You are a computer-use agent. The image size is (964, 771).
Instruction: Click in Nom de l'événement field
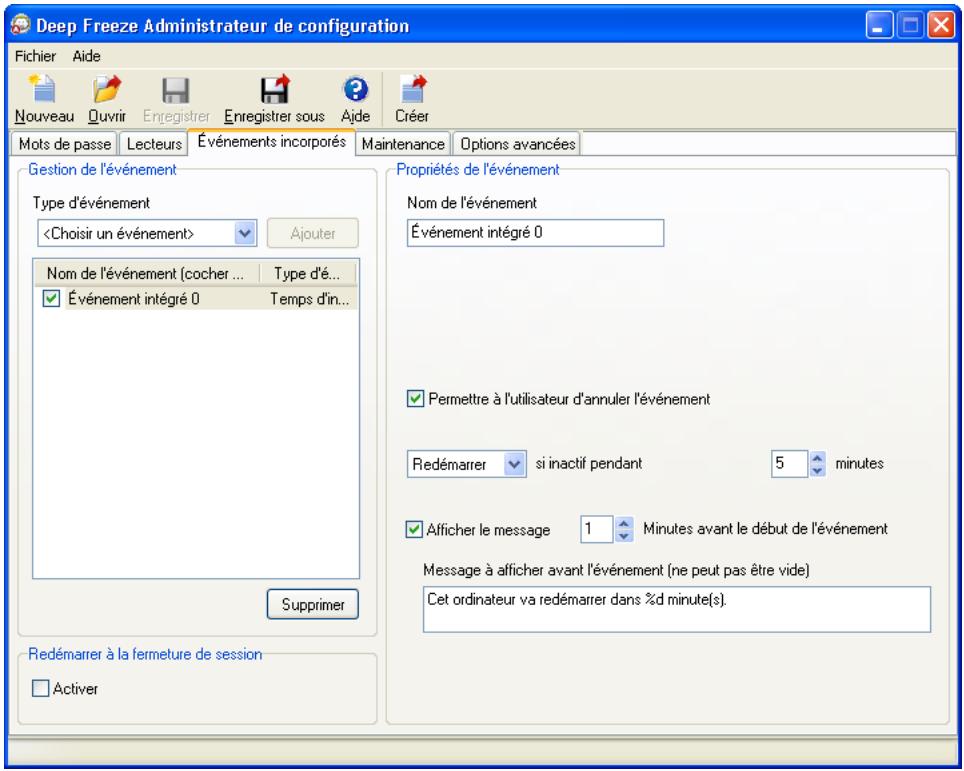535,233
